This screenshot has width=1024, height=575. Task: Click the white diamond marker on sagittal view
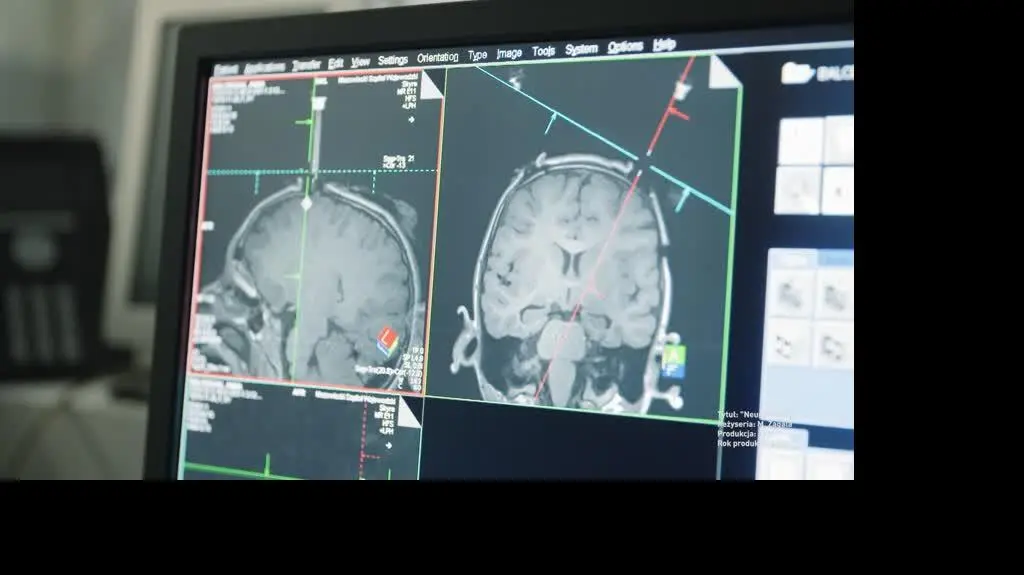coord(306,204)
